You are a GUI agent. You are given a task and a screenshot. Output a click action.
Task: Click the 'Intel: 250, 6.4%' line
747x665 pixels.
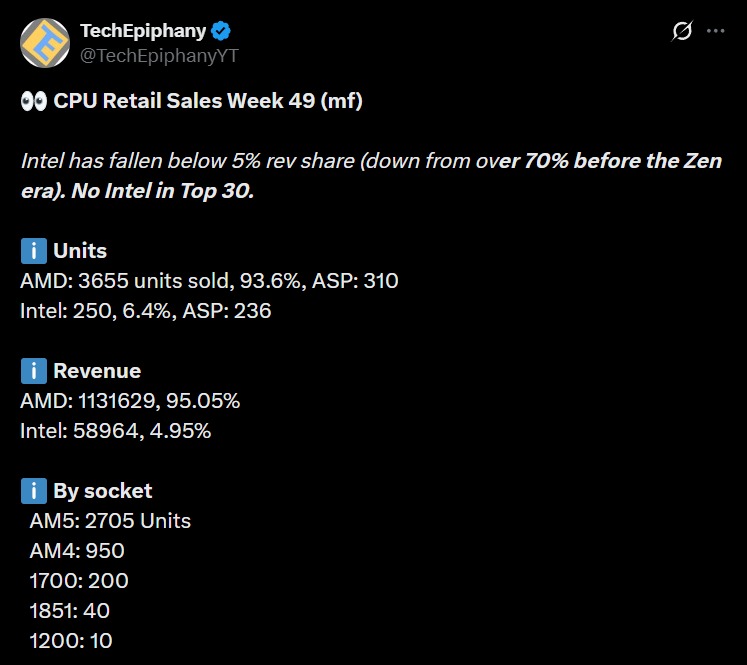[x=146, y=311]
